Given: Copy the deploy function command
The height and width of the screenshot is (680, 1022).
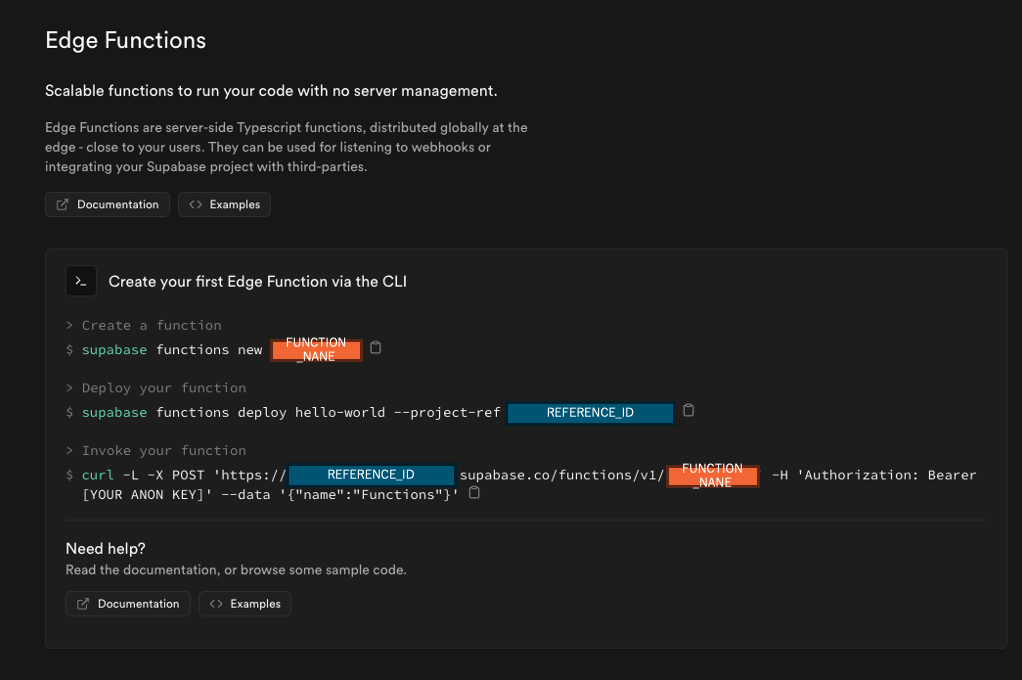Looking at the screenshot, I should tap(689, 412).
